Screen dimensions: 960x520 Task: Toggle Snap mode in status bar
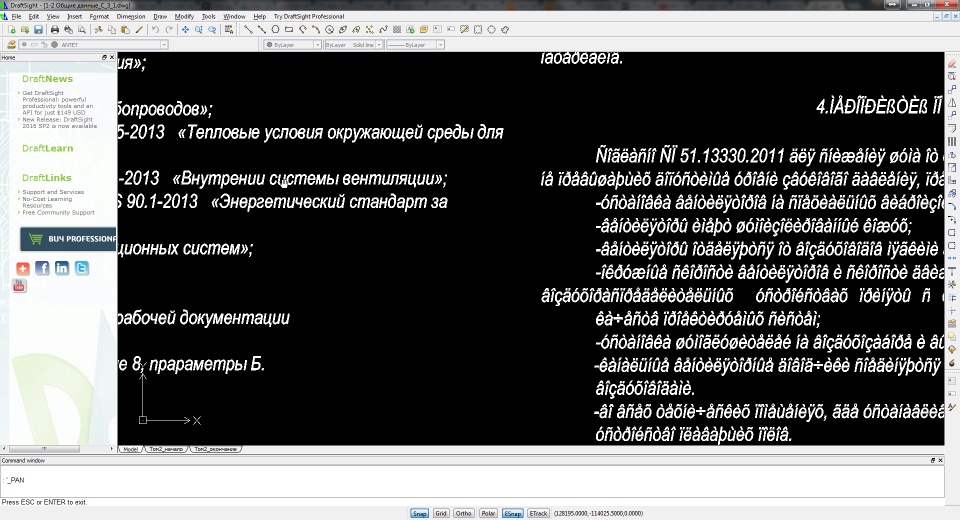pos(419,513)
